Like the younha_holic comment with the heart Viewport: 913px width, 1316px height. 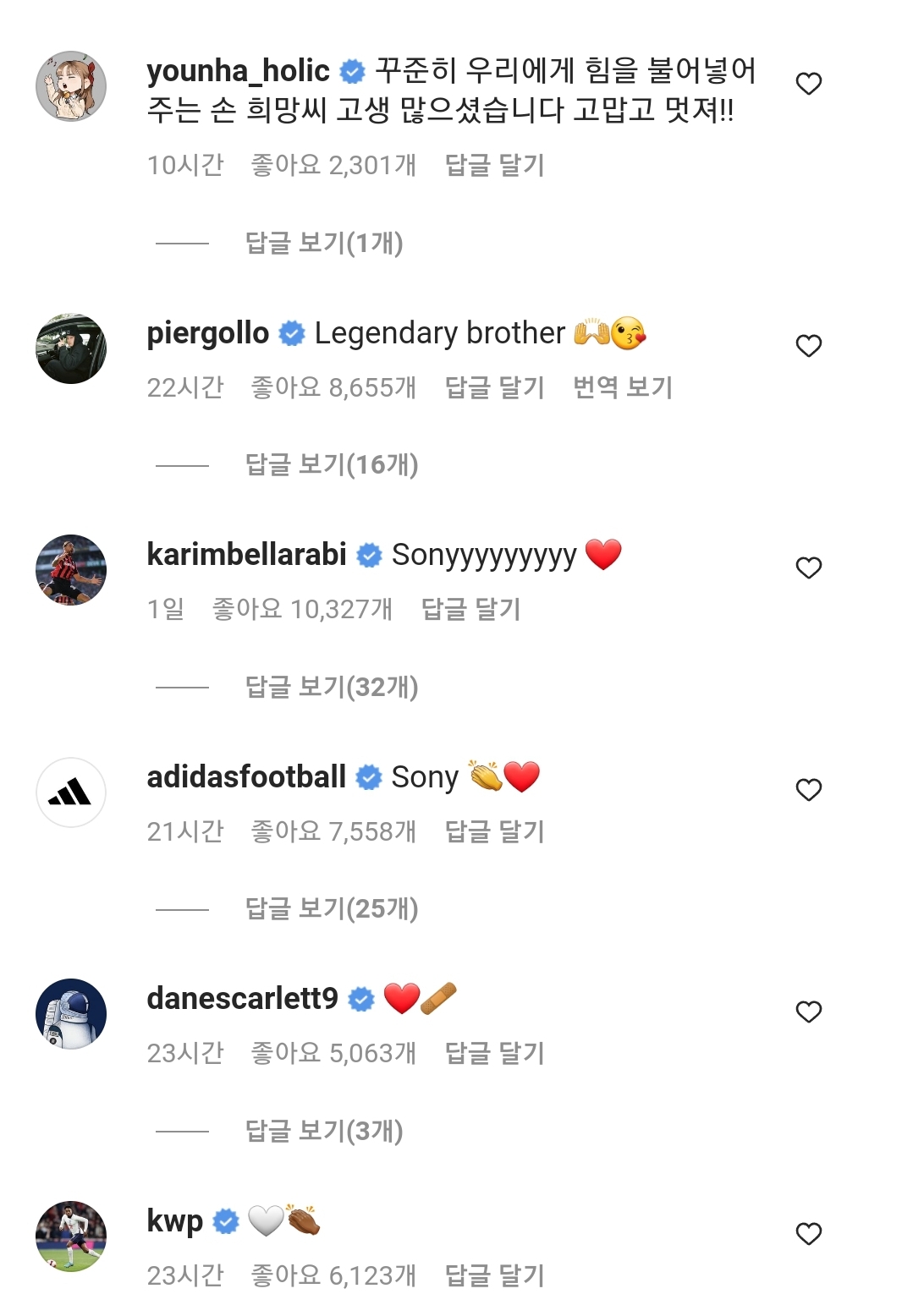(x=809, y=84)
